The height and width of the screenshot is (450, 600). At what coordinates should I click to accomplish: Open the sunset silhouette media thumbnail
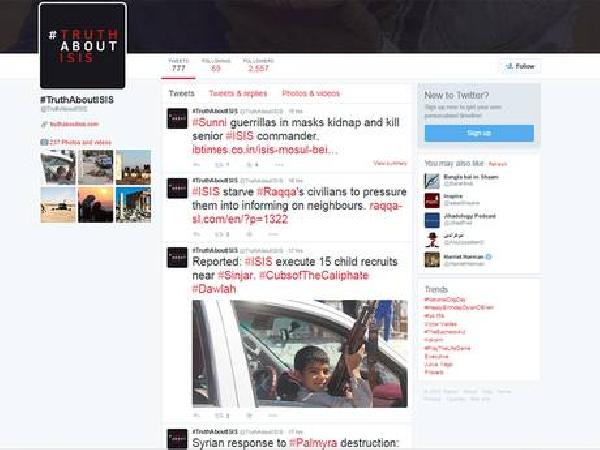click(96, 205)
